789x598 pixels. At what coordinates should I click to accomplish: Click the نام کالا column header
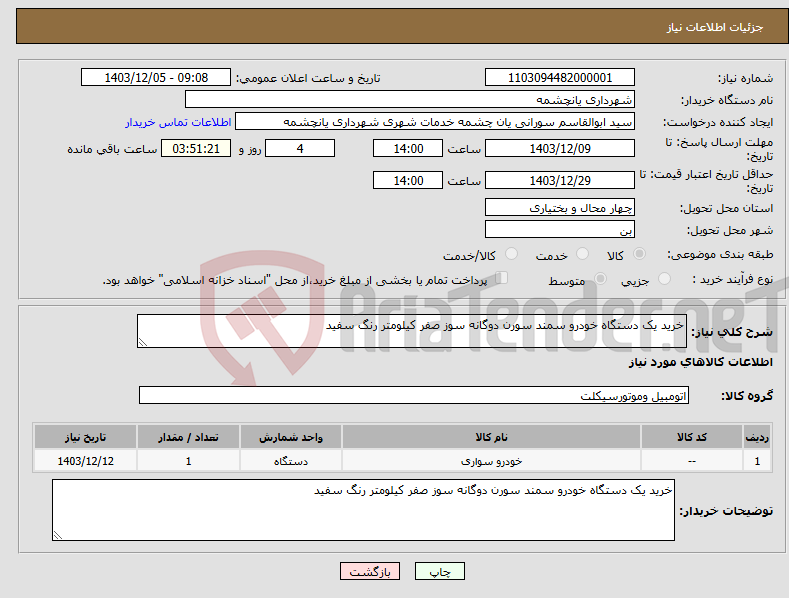491,437
